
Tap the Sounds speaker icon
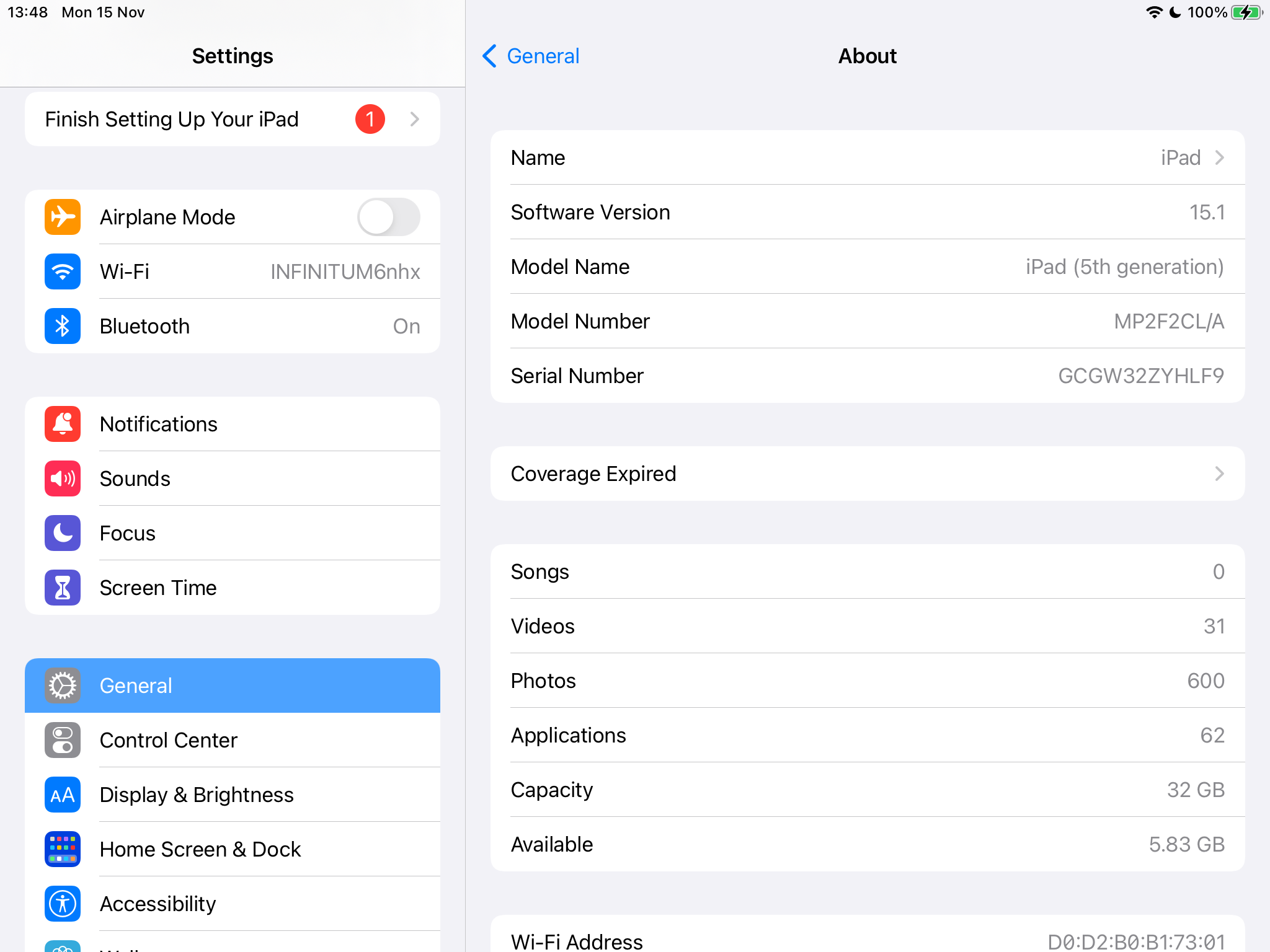[x=63, y=478]
